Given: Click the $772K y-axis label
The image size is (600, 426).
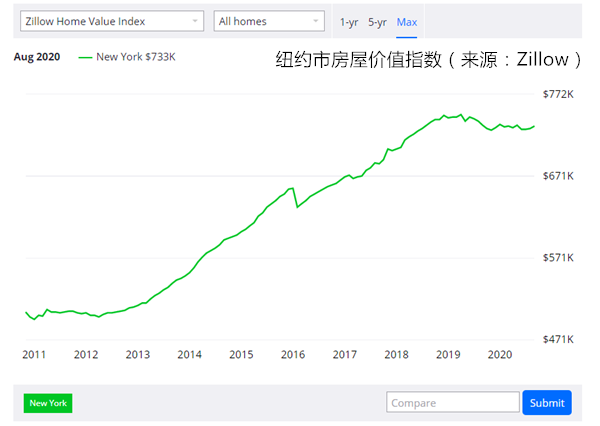Looking at the screenshot, I should (558, 94).
